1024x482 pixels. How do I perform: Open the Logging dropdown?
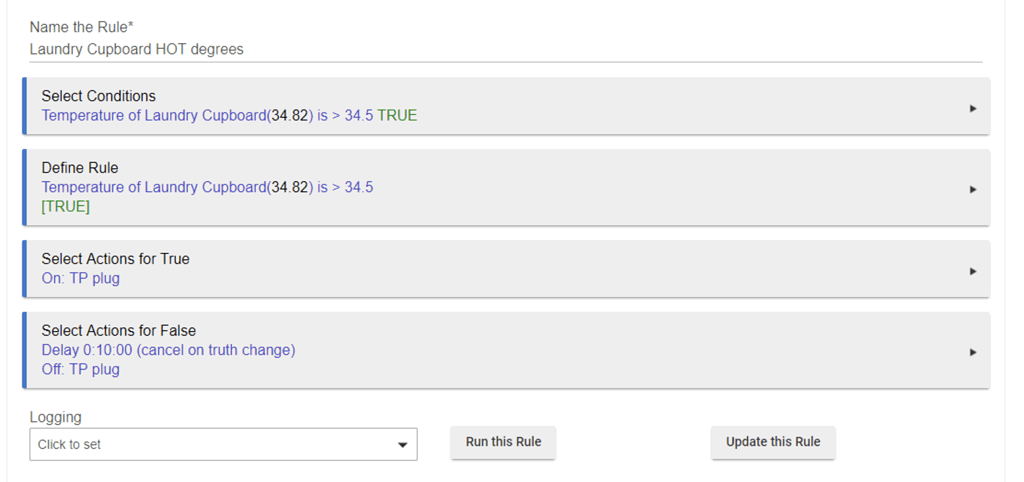pyautogui.click(x=223, y=444)
